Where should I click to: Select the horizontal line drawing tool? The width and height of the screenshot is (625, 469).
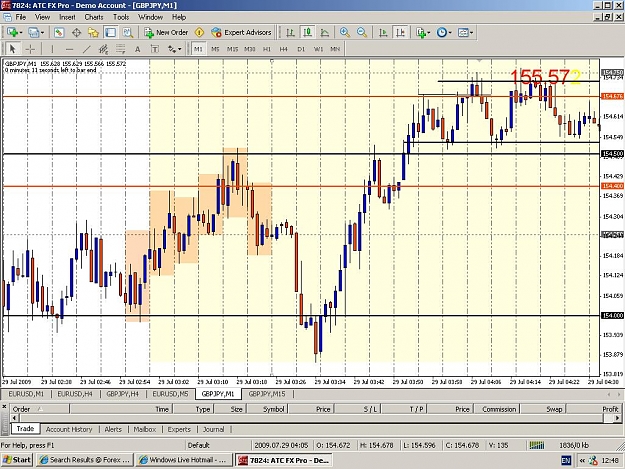pyautogui.click(x=69, y=49)
